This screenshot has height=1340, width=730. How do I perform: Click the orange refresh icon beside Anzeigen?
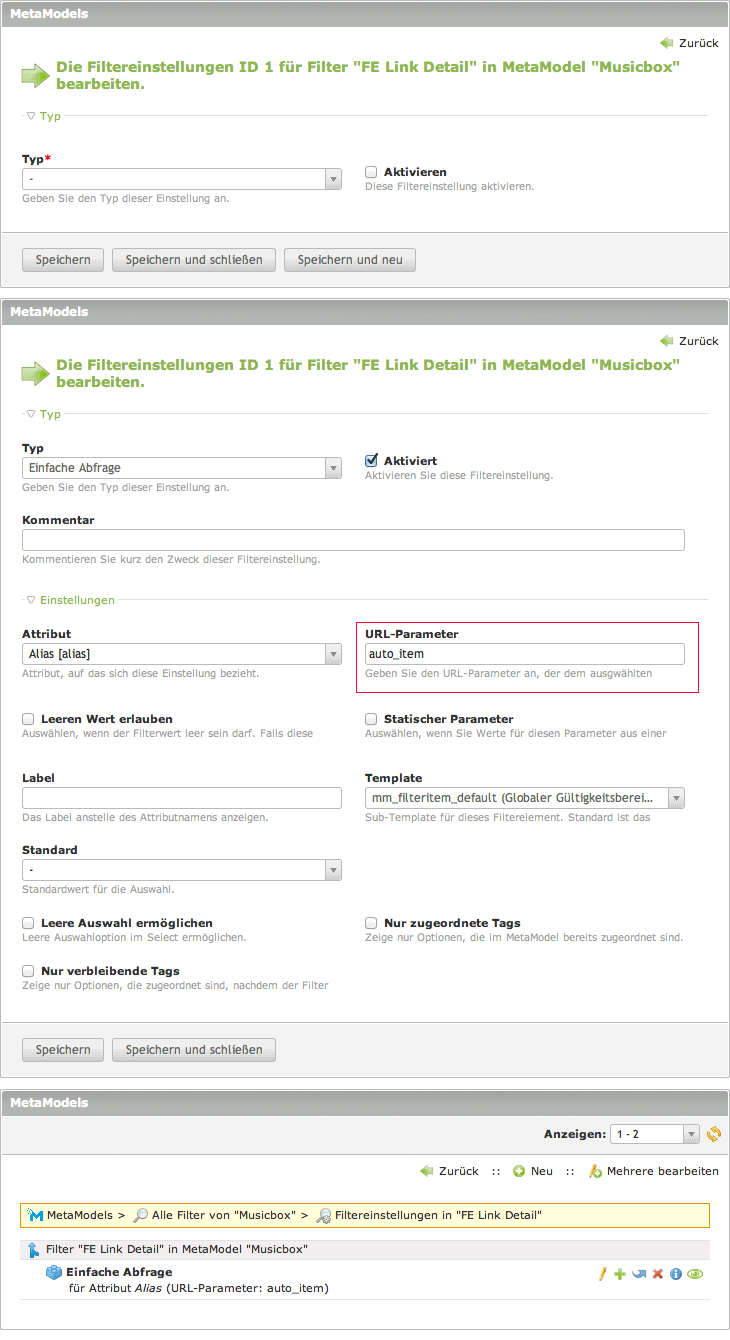[714, 1134]
